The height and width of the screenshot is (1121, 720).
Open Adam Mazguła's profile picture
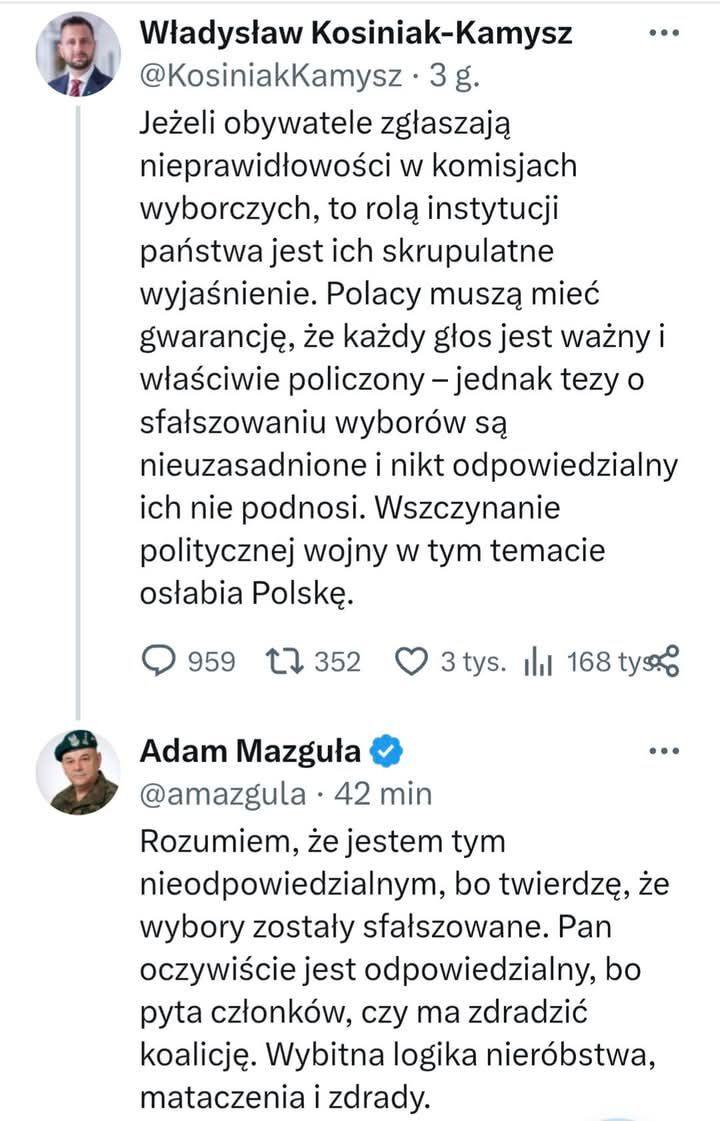point(78,771)
